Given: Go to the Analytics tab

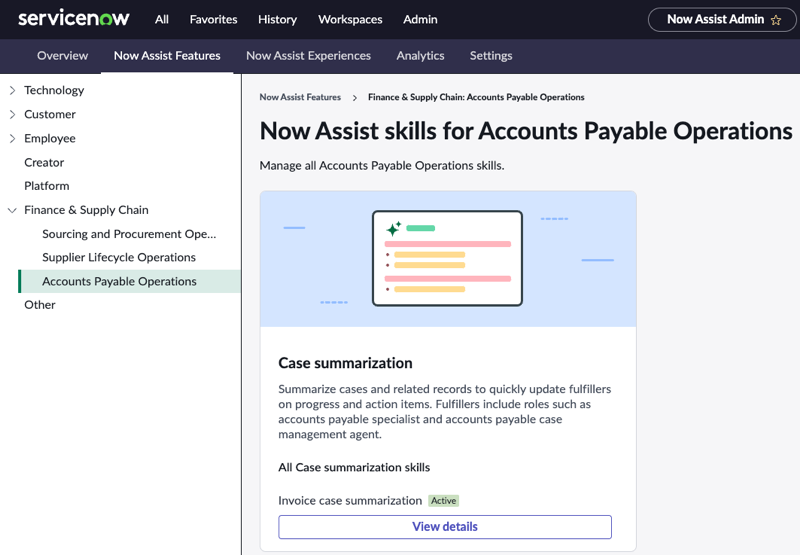Looking at the screenshot, I should 420,56.
